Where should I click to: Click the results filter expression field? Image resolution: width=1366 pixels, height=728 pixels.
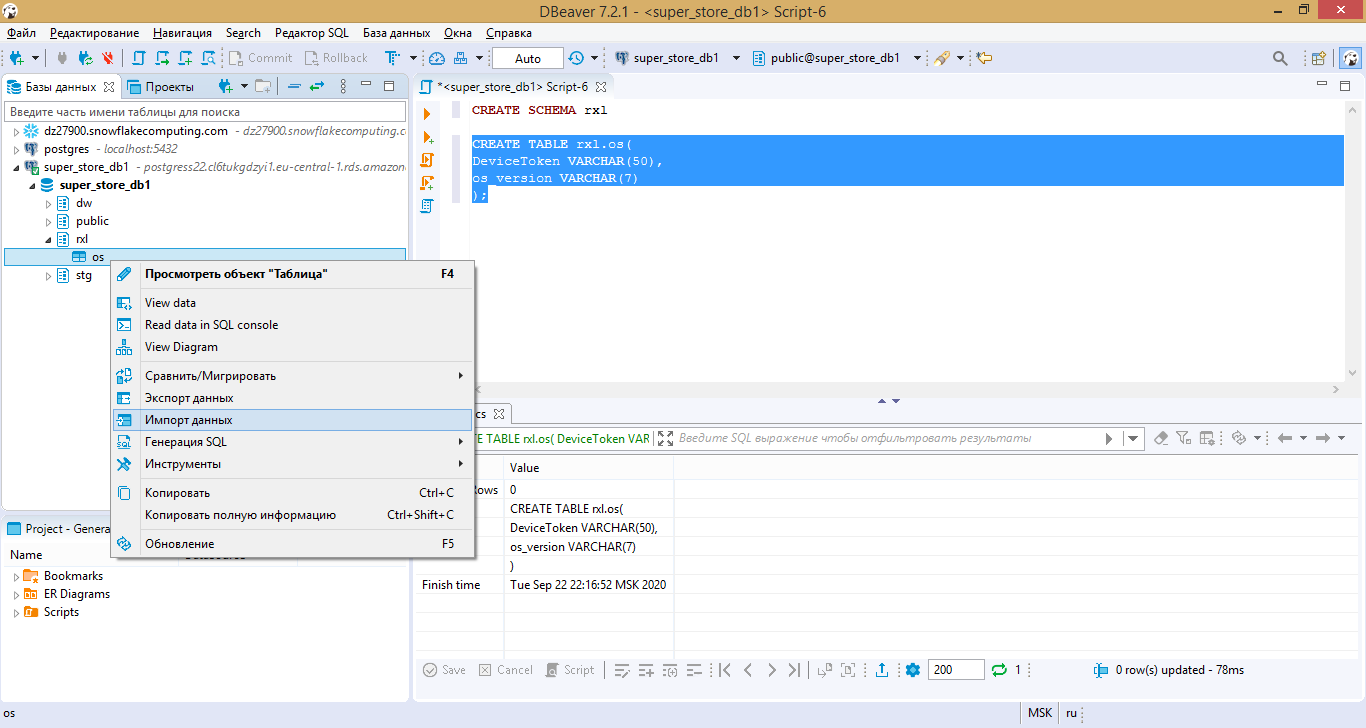click(x=886, y=438)
